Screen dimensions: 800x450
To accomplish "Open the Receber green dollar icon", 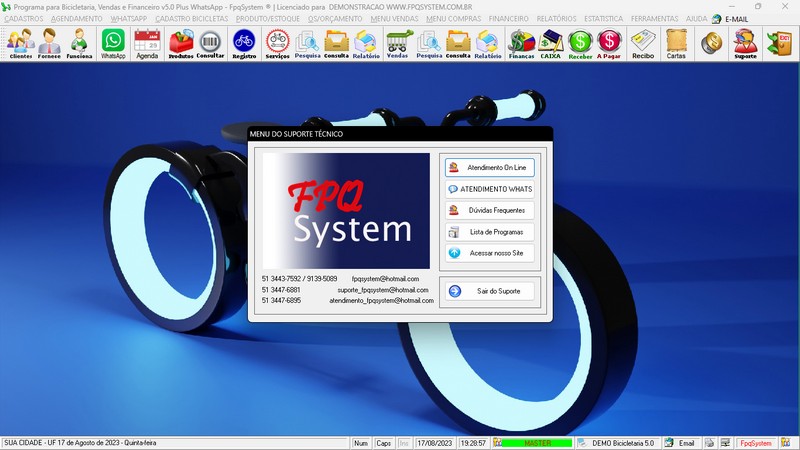I will 580,43.
